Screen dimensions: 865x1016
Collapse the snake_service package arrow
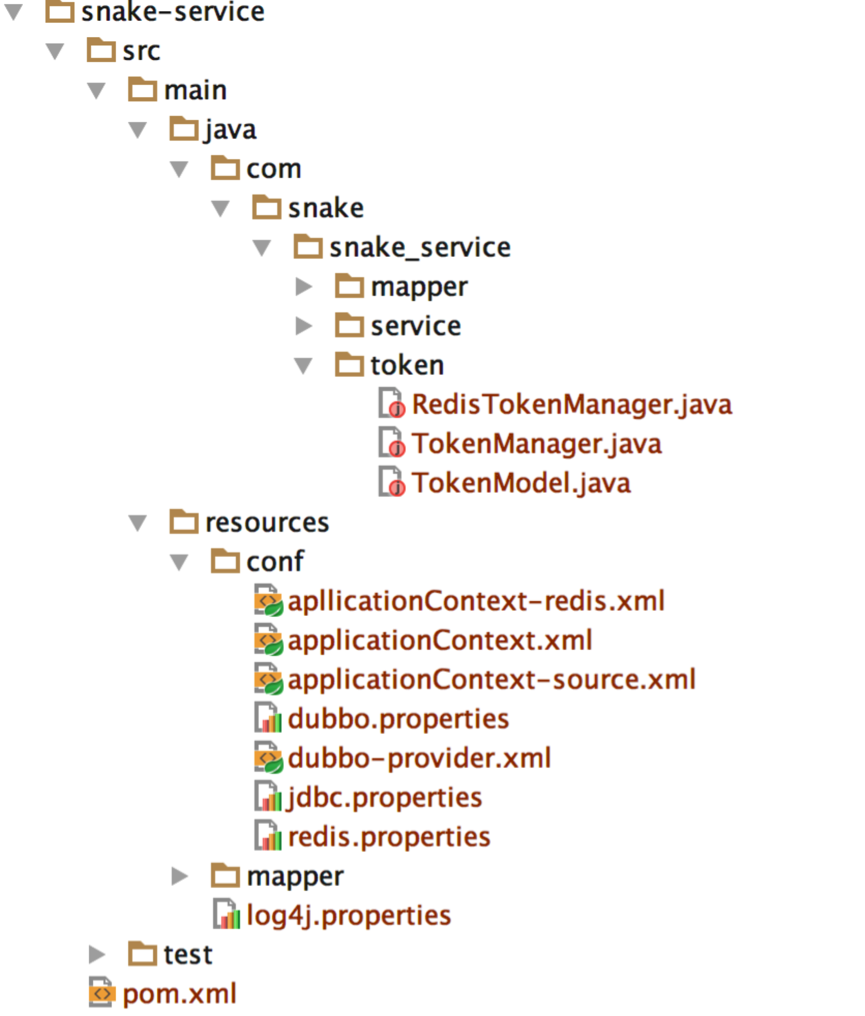click(262, 248)
